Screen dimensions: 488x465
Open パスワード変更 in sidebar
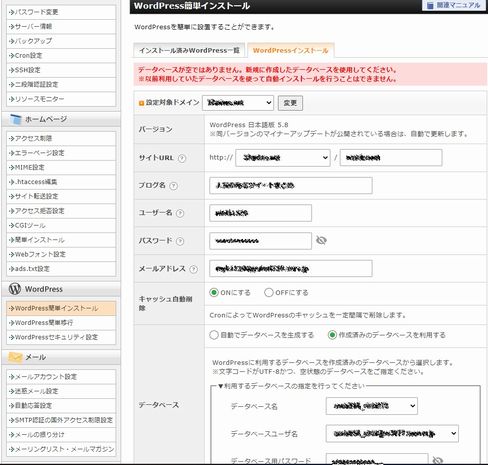tap(61, 12)
